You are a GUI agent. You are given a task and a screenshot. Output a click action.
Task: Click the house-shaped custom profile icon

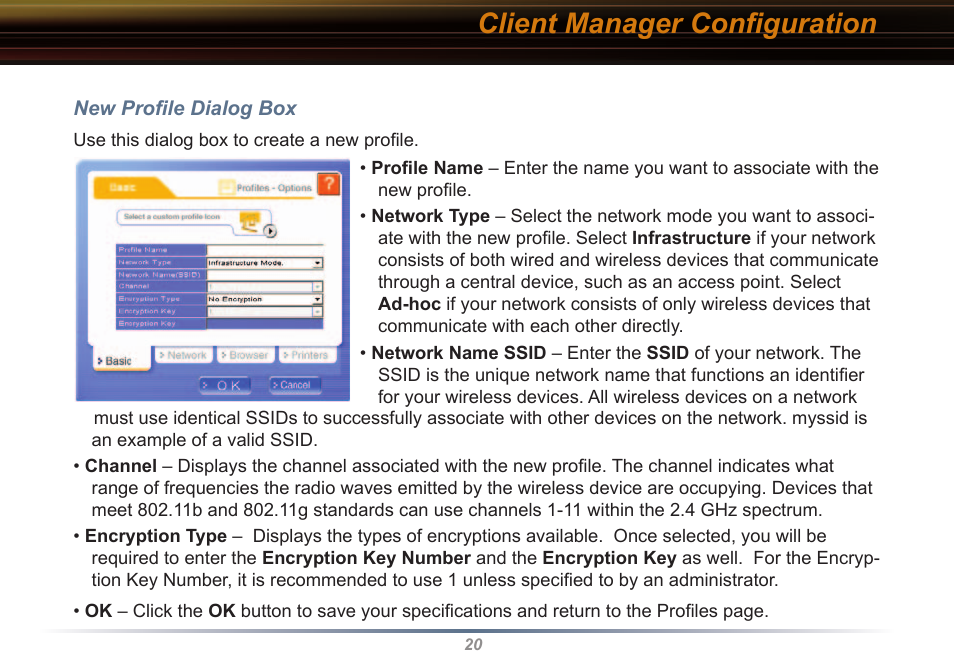[x=249, y=221]
